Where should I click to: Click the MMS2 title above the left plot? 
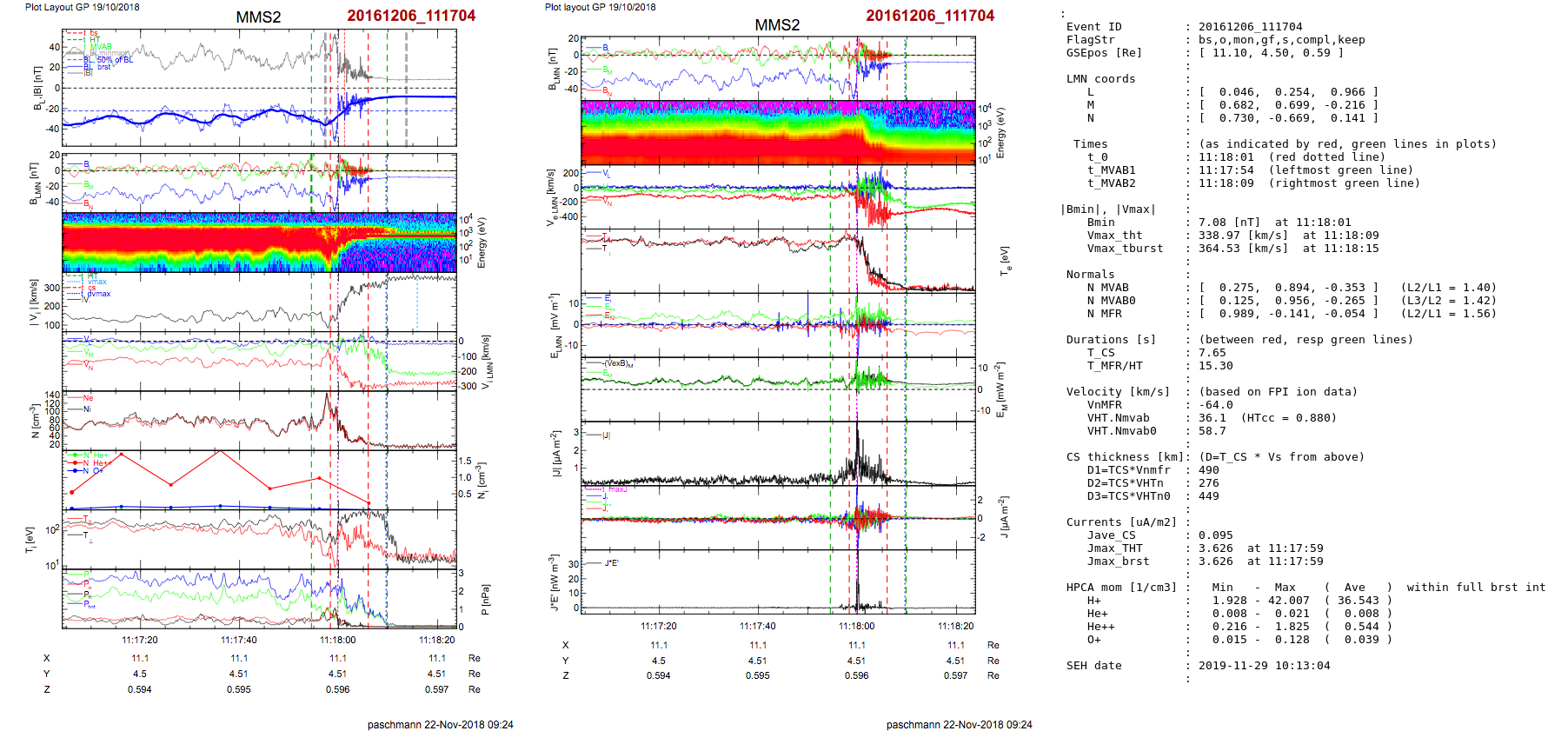click(x=258, y=17)
